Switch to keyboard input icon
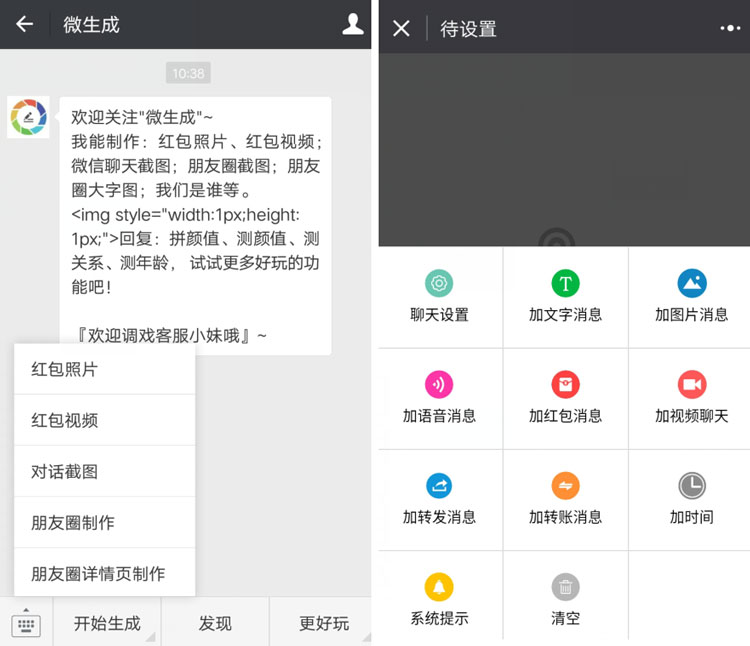Image resolution: width=750 pixels, height=646 pixels. 26,624
